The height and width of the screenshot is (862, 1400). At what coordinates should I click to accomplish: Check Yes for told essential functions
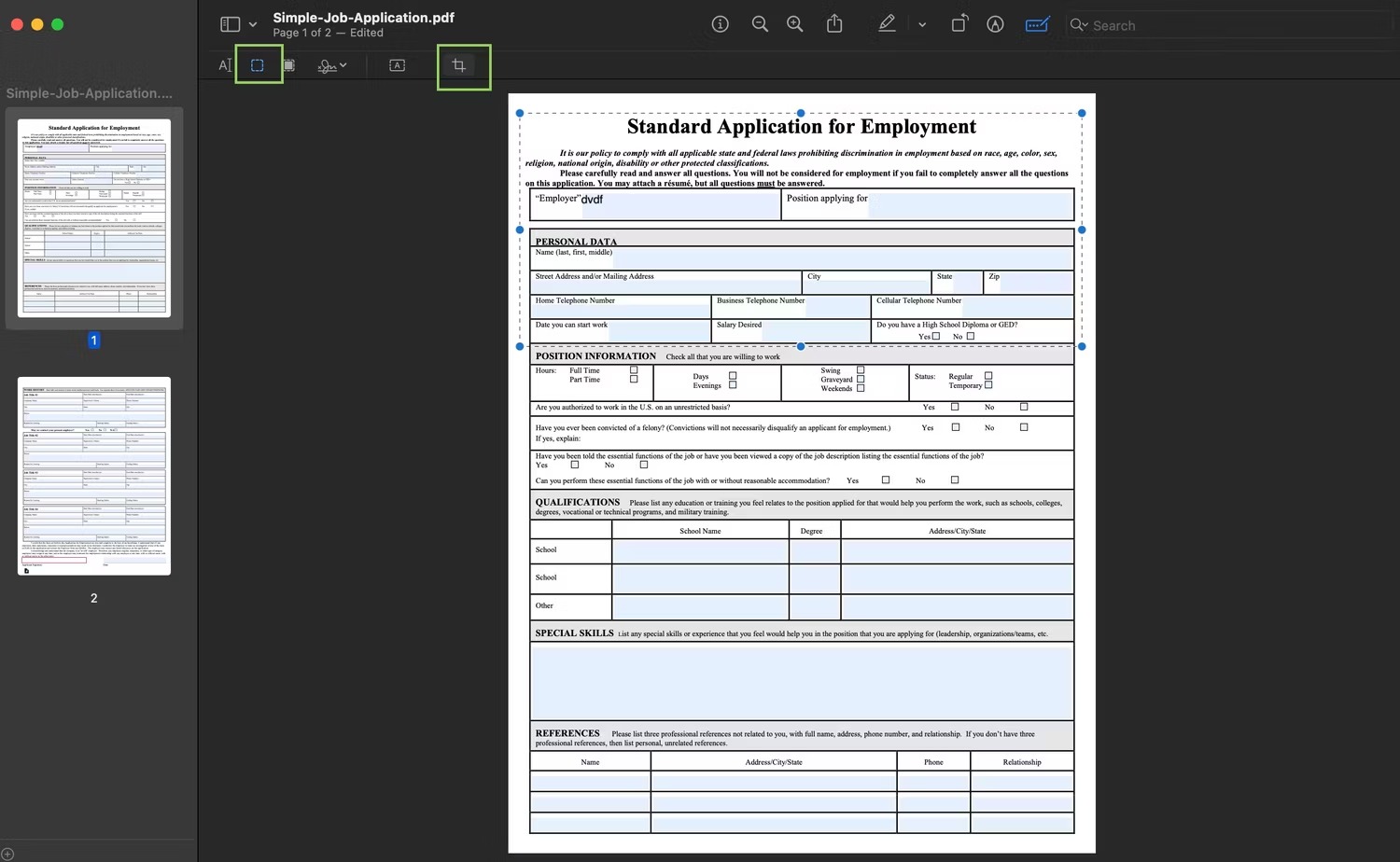(x=575, y=465)
